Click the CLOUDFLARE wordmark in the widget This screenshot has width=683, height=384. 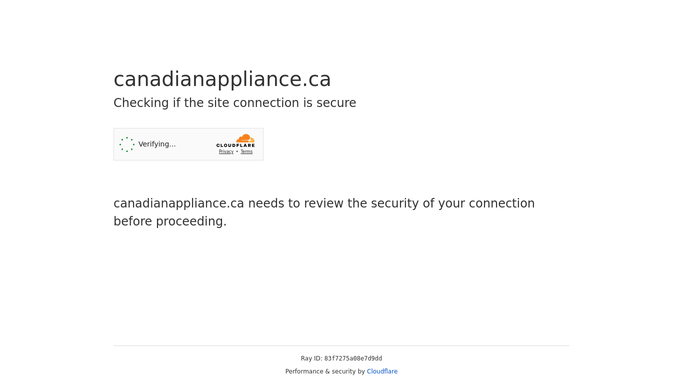tap(235, 145)
